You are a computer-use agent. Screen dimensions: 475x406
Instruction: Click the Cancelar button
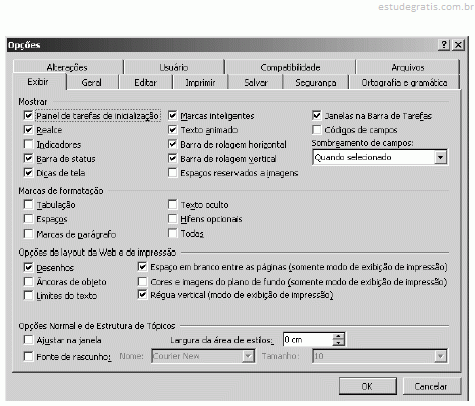431,386
